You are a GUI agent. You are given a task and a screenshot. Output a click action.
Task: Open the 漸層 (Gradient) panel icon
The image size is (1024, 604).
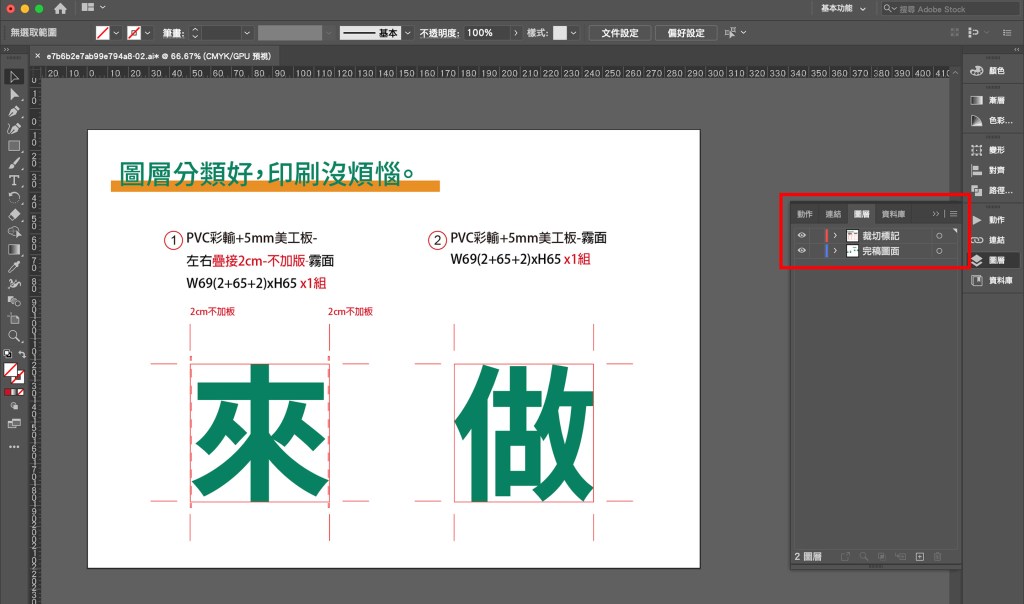click(x=977, y=100)
